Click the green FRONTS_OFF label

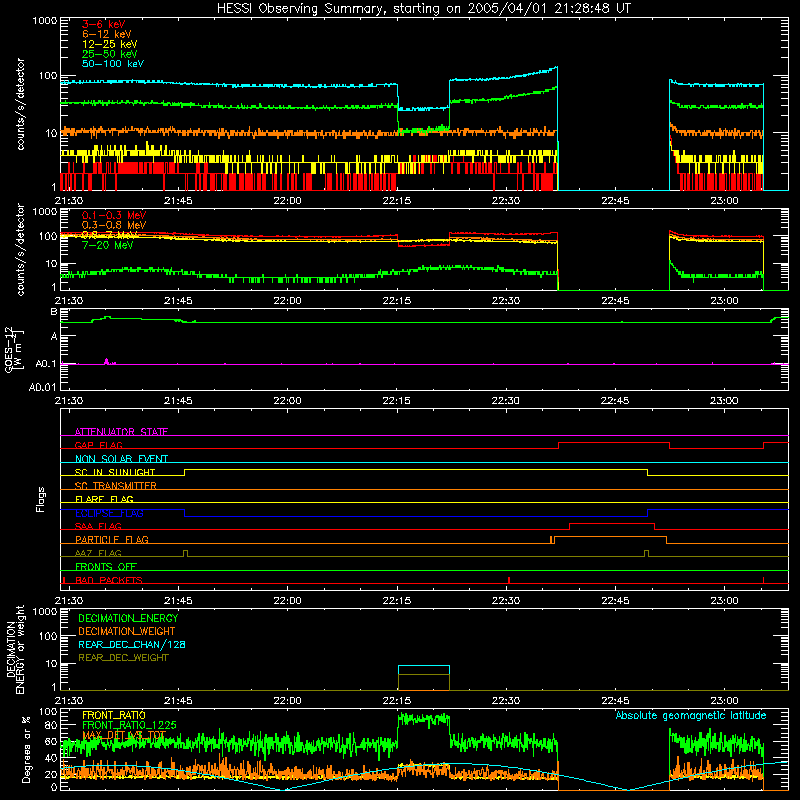(x=106, y=566)
